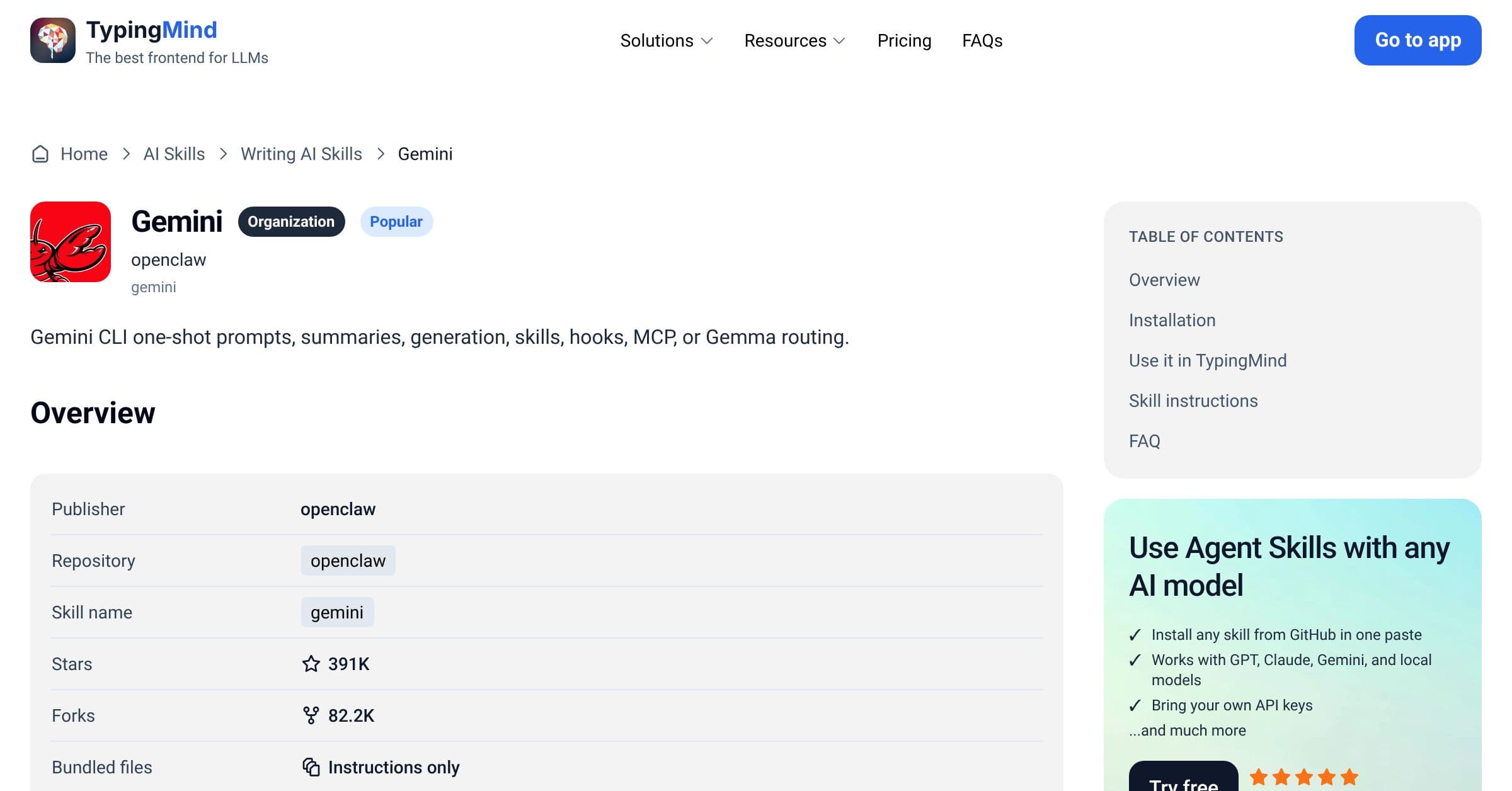
Task: Jump to FAQ in table of contents
Action: point(1144,441)
